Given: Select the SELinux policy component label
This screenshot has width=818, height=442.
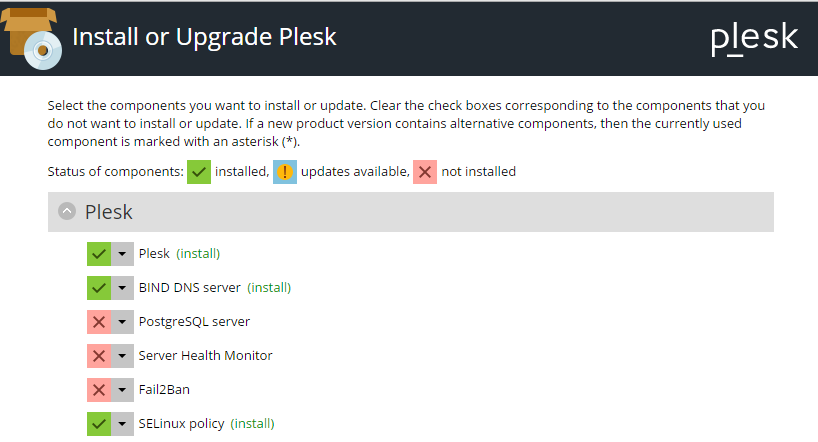Looking at the screenshot, I should coord(181,424).
